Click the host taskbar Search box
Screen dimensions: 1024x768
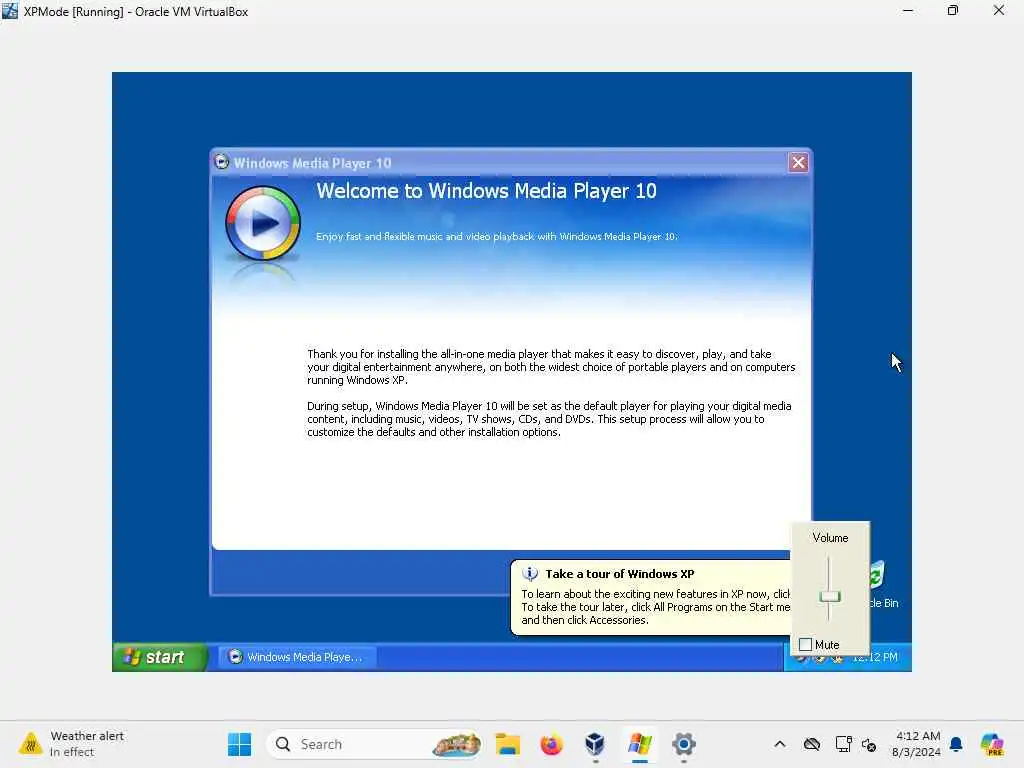375,744
